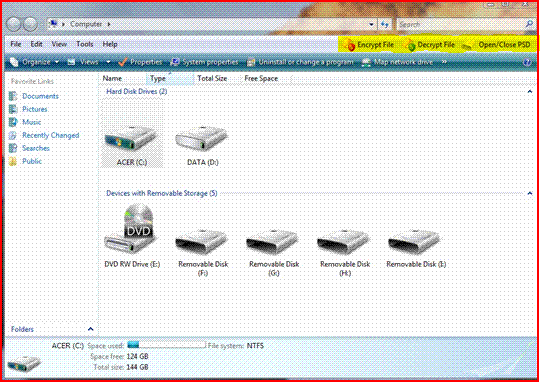
Task: Open the Organize dropdown
Action: click(34, 62)
